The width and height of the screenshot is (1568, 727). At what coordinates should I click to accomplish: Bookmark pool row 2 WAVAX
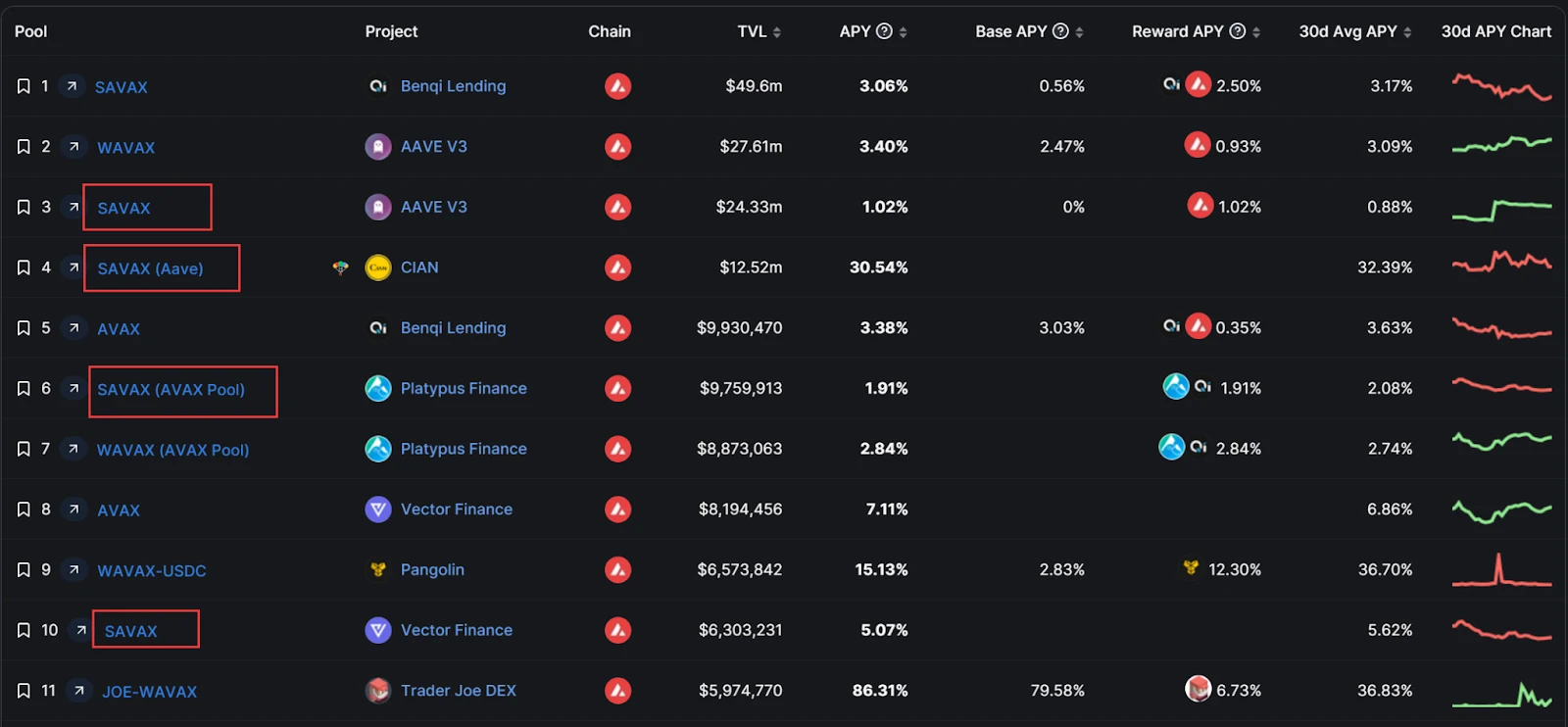(x=24, y=147)
